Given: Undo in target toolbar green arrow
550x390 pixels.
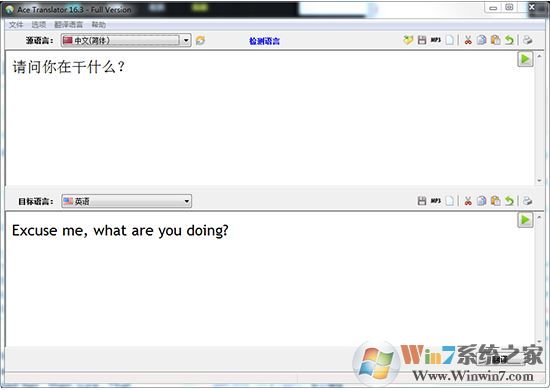Looking at the screenshot, I should 509,201.
